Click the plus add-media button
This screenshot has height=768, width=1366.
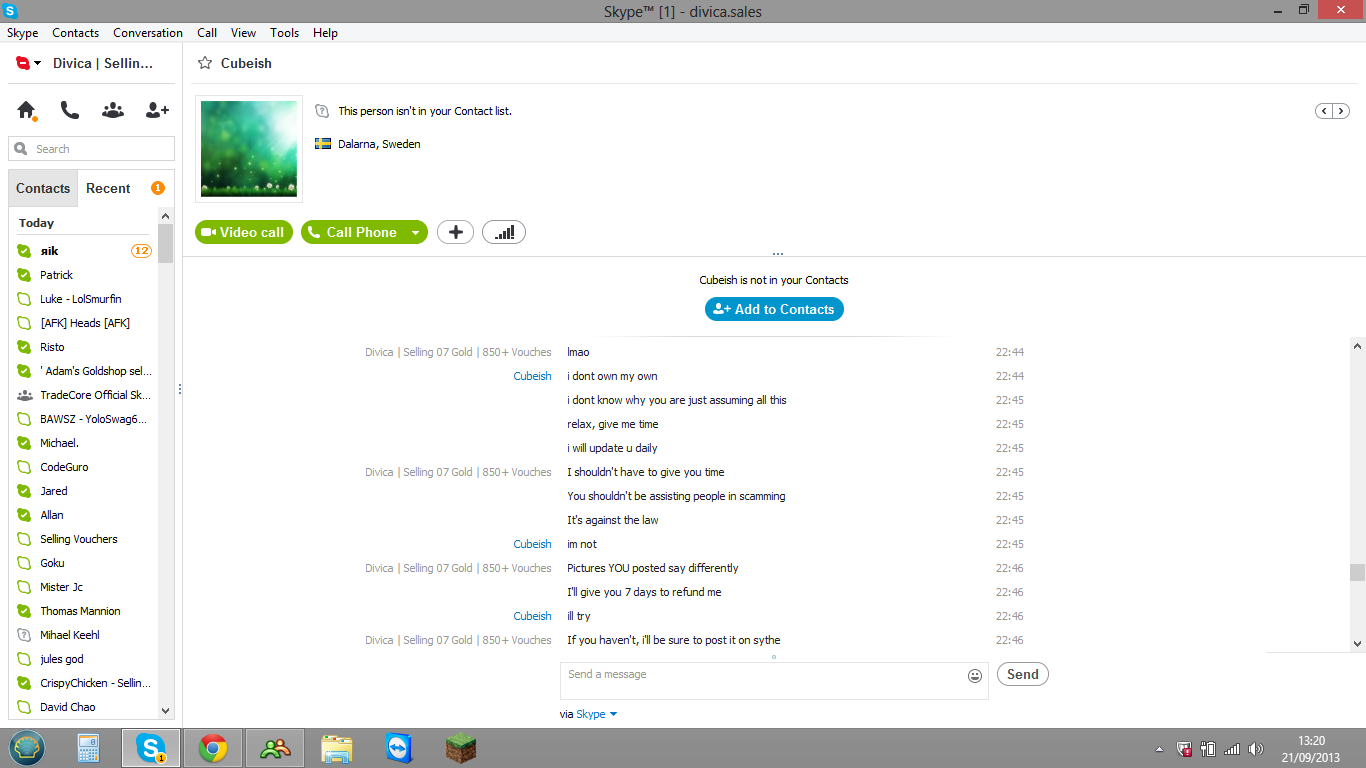tap(456, 232)
